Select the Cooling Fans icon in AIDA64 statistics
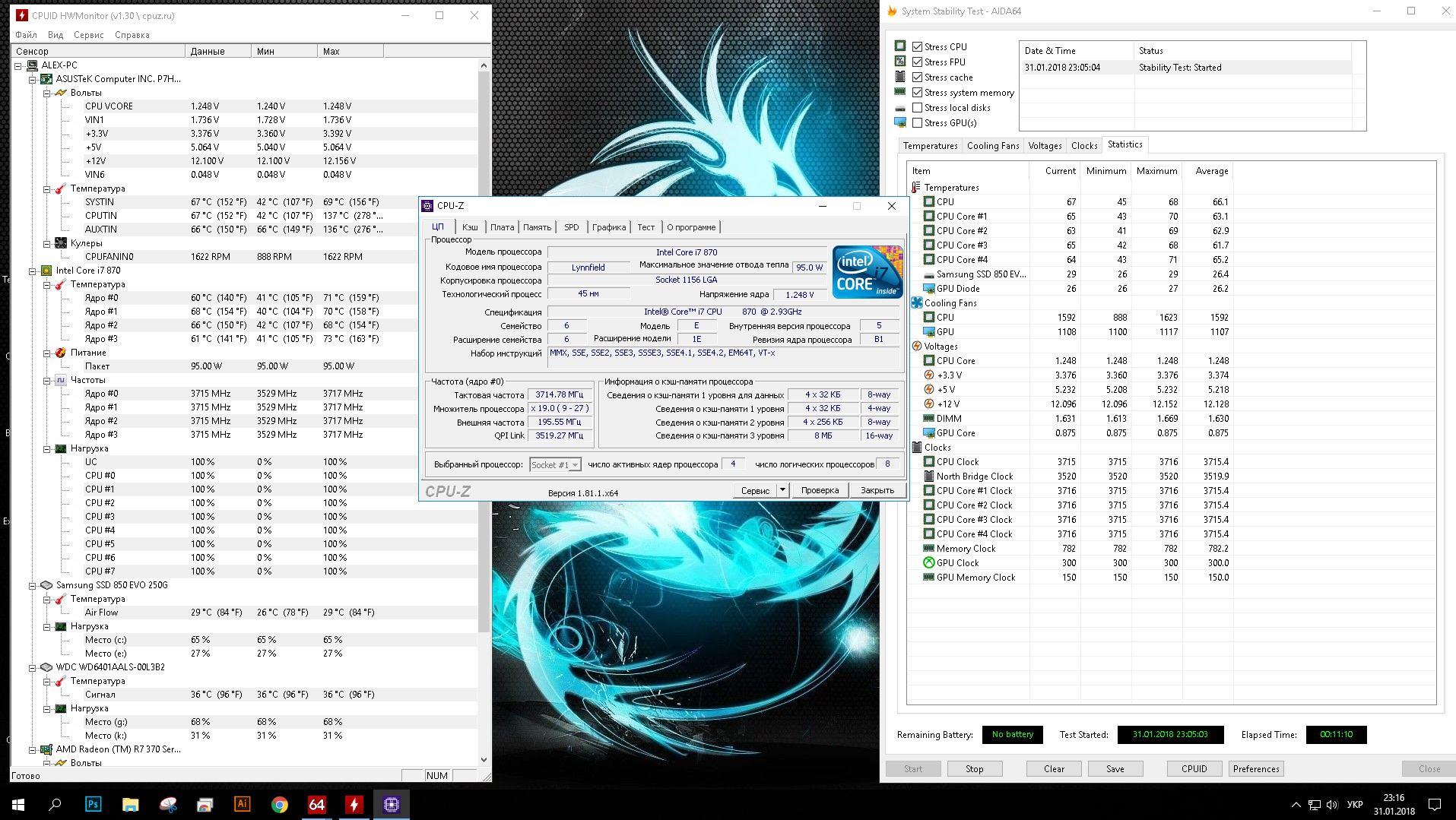Image resolution: width=1456 pixels, height=820 pixels. point(916,302)
